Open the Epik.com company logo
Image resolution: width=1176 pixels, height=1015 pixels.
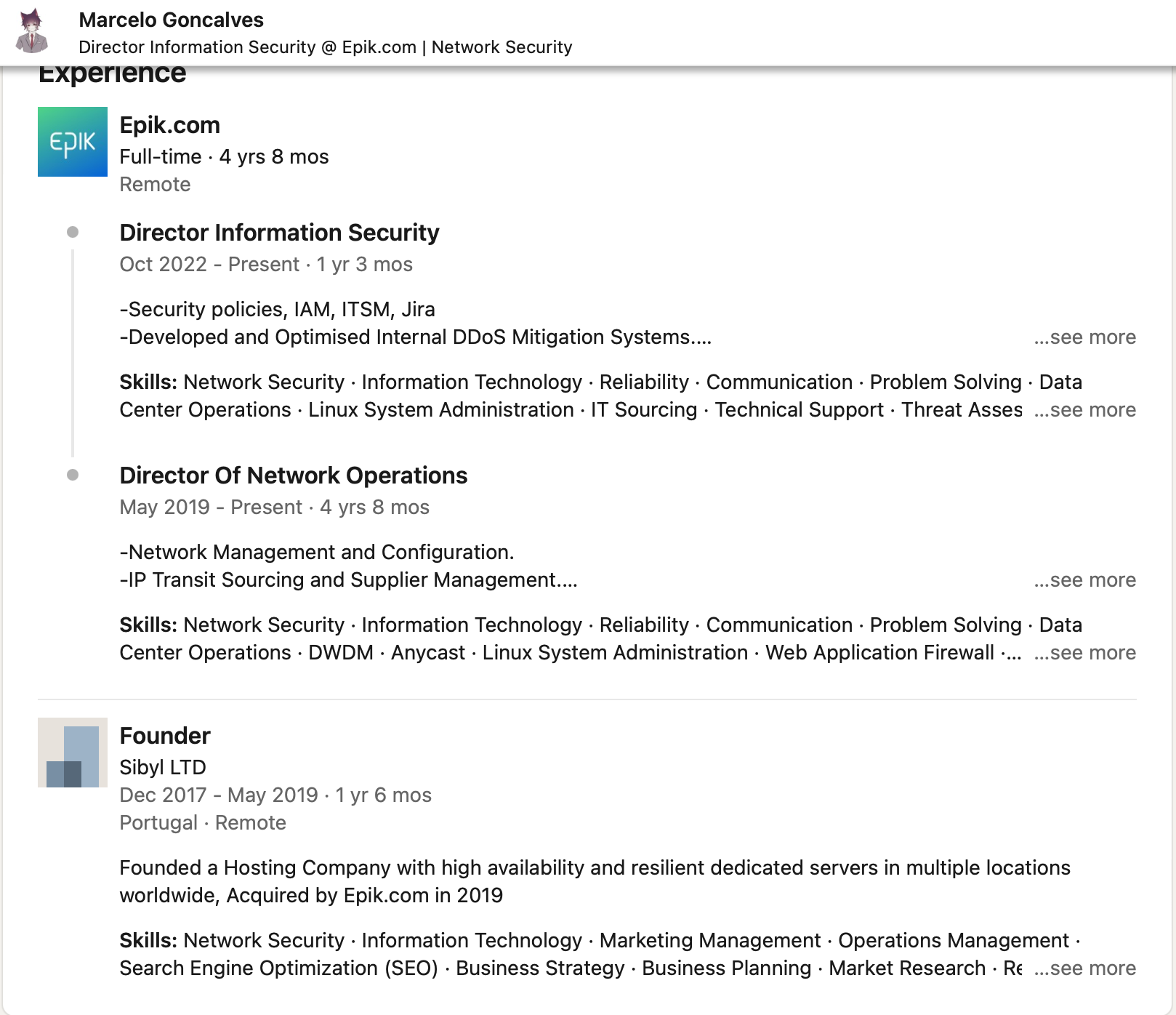tap(73, 142)
